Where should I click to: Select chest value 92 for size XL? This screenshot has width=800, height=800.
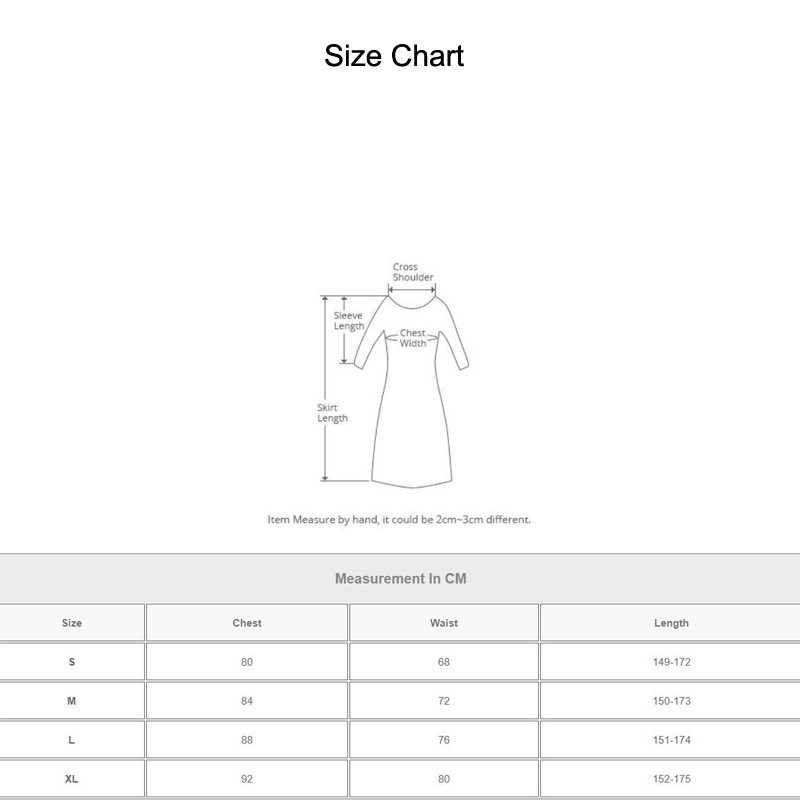coord(246,778)
